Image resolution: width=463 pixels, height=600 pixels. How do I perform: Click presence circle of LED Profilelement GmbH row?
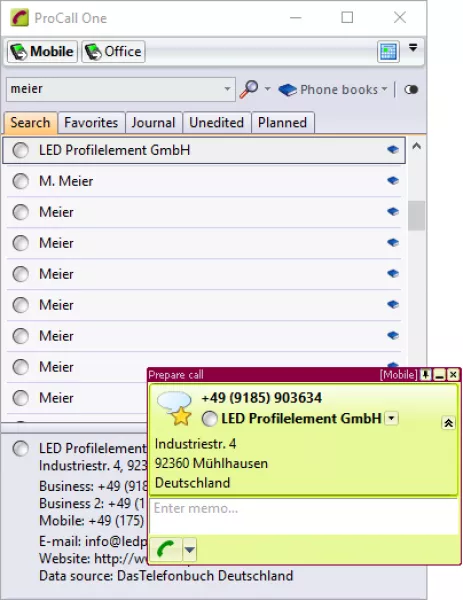pyautogui.click(x=21, y=150)
